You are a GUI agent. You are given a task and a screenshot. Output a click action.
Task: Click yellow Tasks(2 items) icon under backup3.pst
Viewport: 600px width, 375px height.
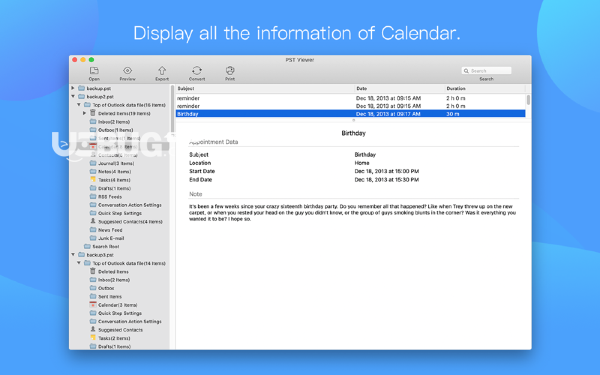pos(93,338)
